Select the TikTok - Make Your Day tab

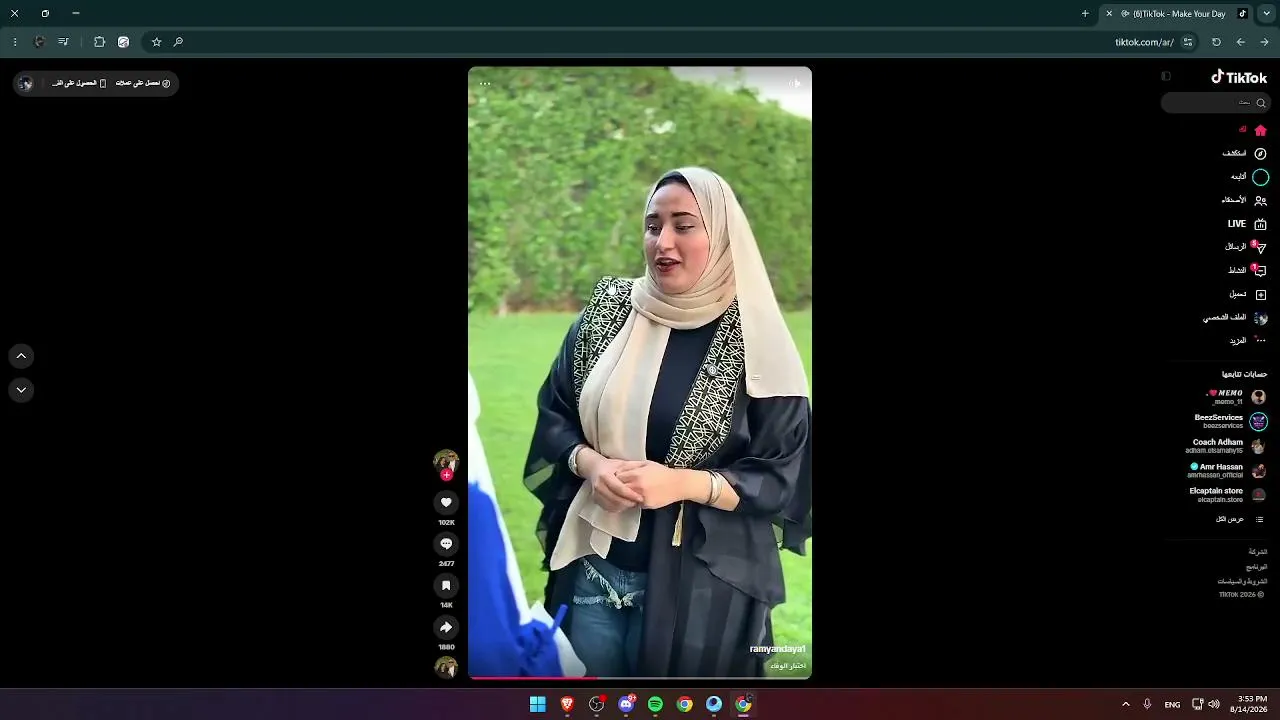1176,14
